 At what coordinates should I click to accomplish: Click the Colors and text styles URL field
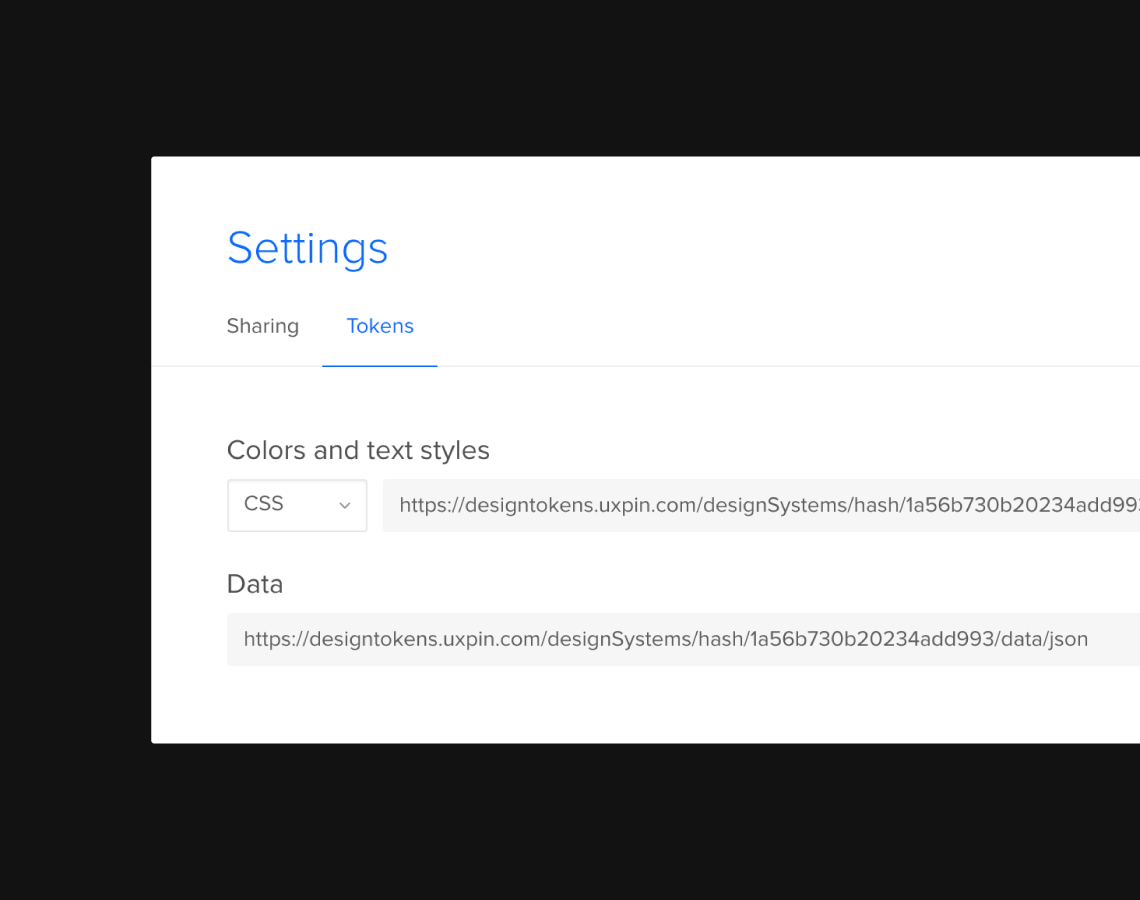point(761,505)
